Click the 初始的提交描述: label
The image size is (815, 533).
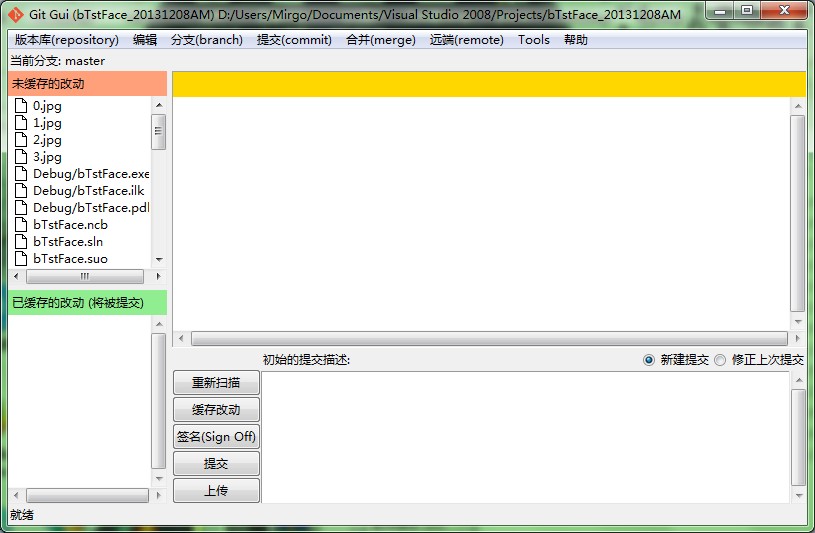306,360
